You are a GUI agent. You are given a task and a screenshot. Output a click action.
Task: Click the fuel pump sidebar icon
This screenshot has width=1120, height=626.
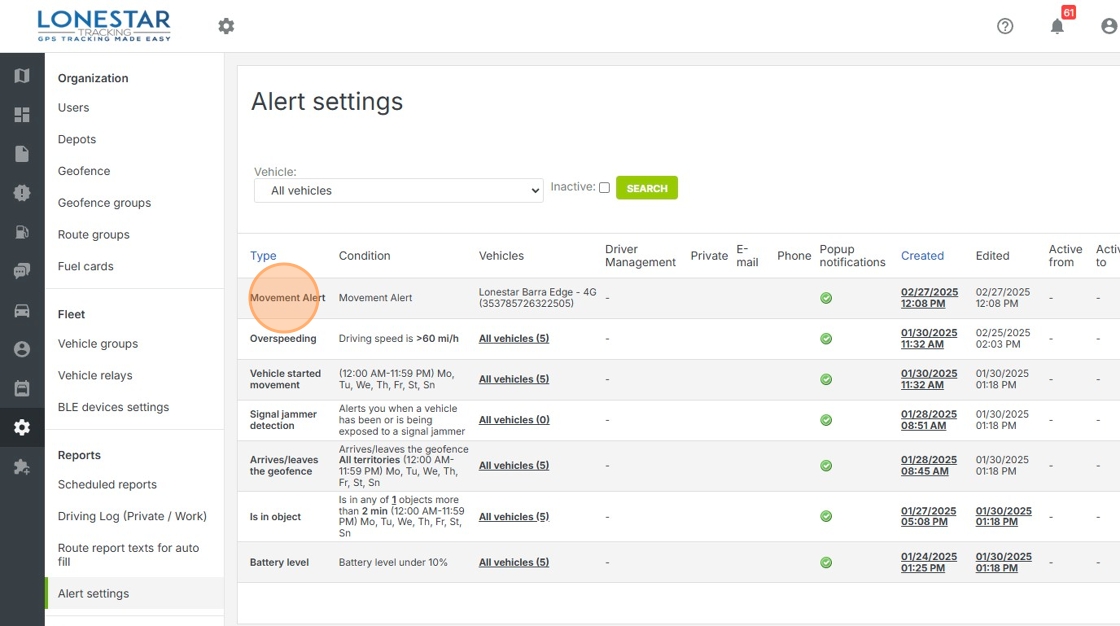click(22, 232)
